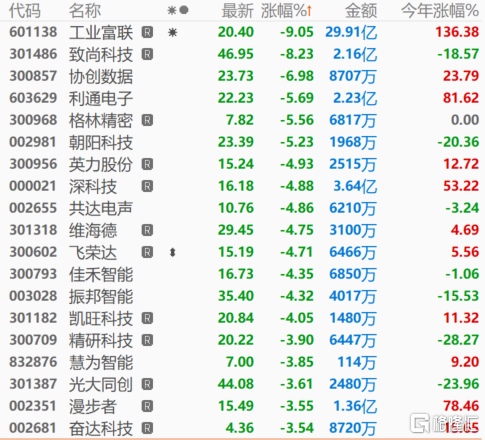Screen dimensions: 485x440
Task: Select the 共达电声 row
Action: tap(242, 208)
